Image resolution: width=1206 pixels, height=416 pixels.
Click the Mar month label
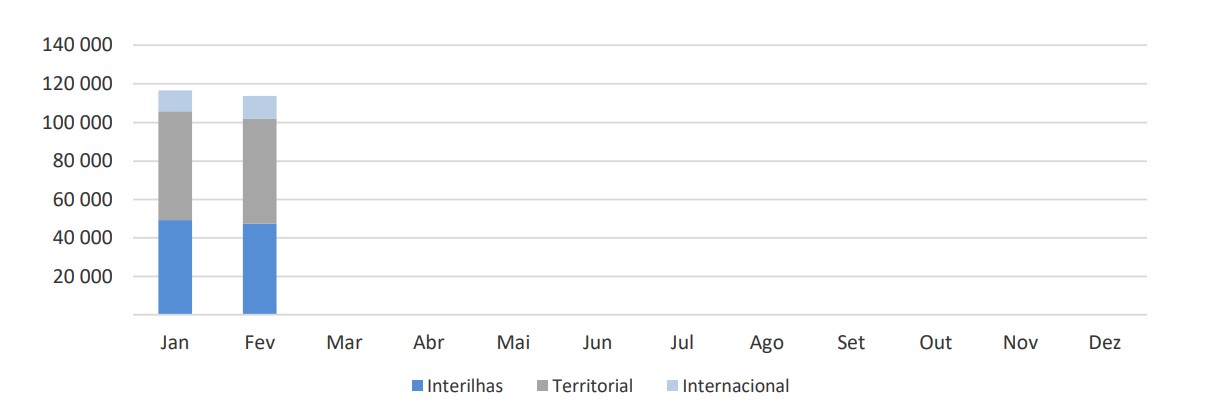click(x=344, y=343)
